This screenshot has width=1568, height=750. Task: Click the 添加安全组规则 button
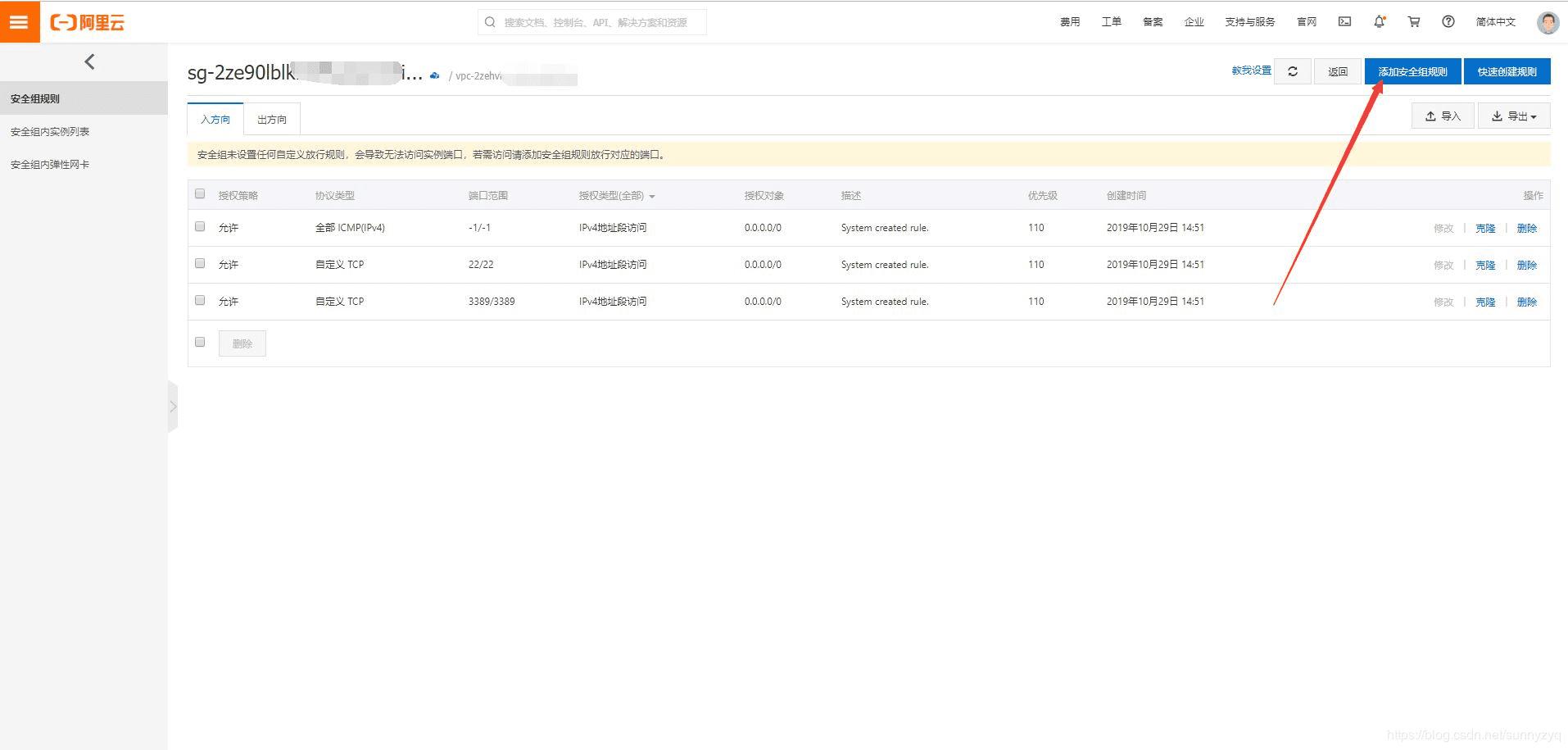(x=1412, y=71)
